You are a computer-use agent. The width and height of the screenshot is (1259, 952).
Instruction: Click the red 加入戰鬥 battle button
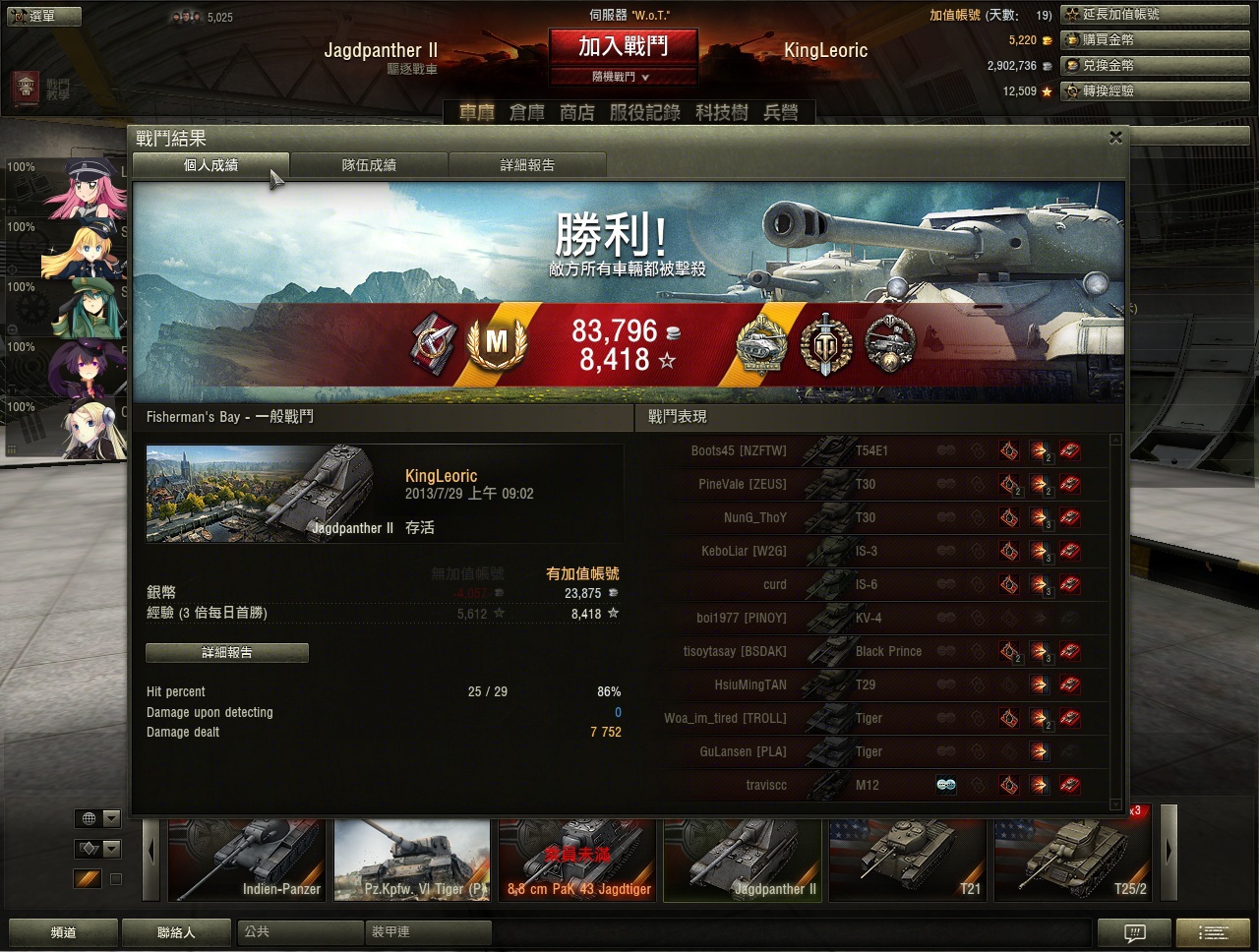coord(623,46)
